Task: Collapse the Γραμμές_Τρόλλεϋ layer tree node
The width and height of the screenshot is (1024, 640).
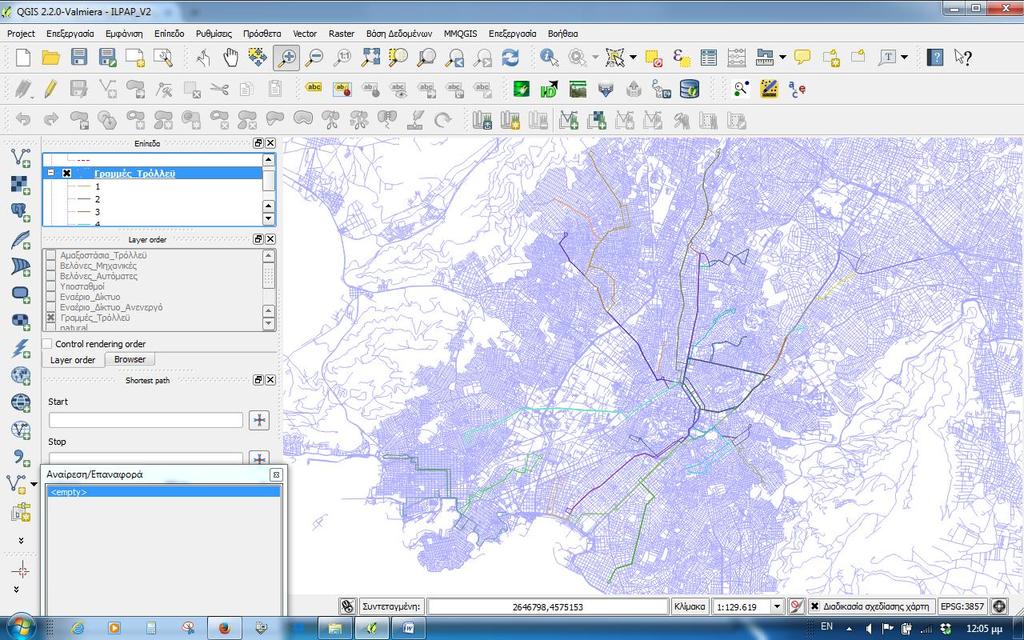Action: pos(51,173)
